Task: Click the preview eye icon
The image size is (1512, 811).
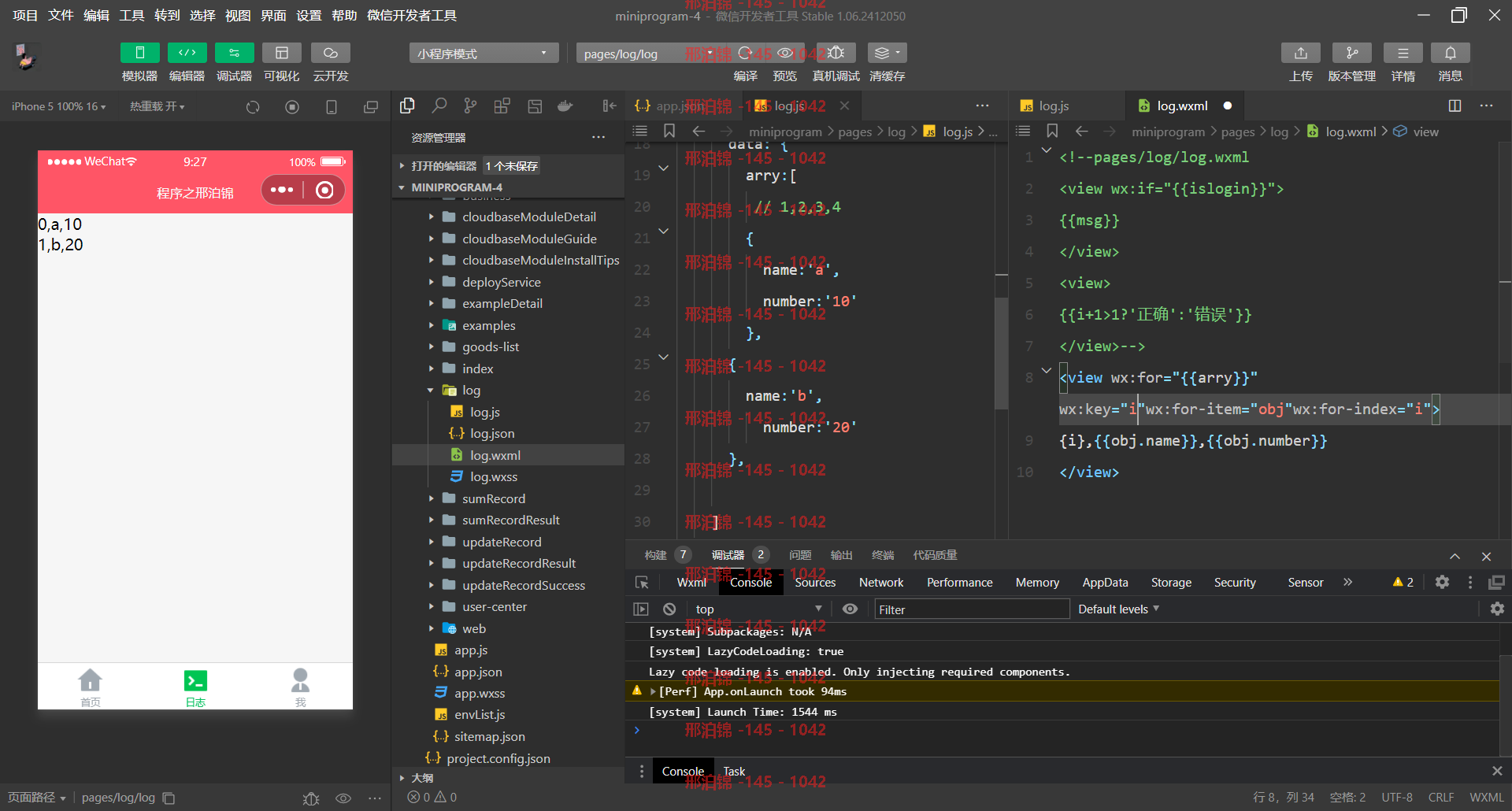Action: pos(785,53)
